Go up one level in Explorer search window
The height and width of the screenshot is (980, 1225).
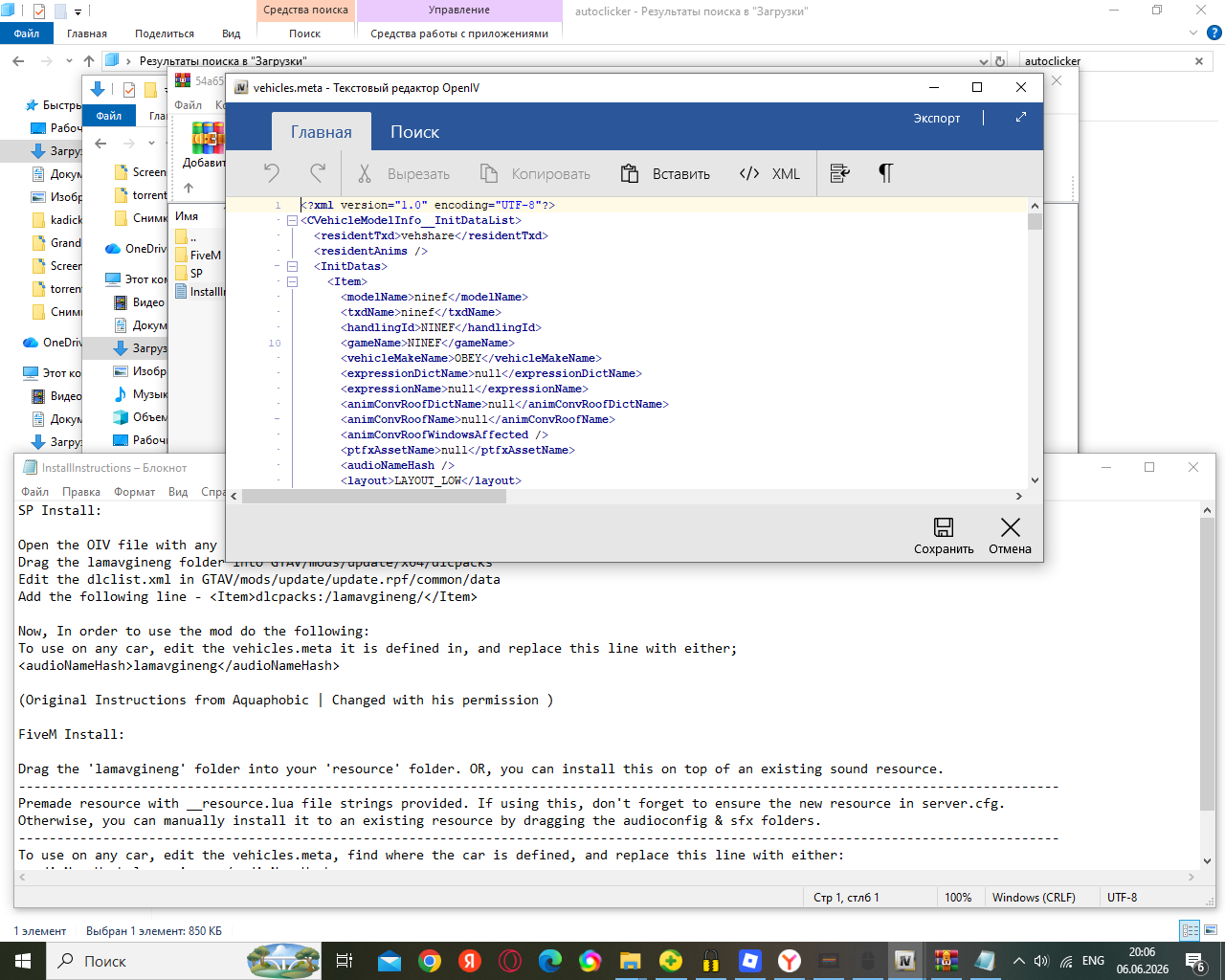point(89,61)
